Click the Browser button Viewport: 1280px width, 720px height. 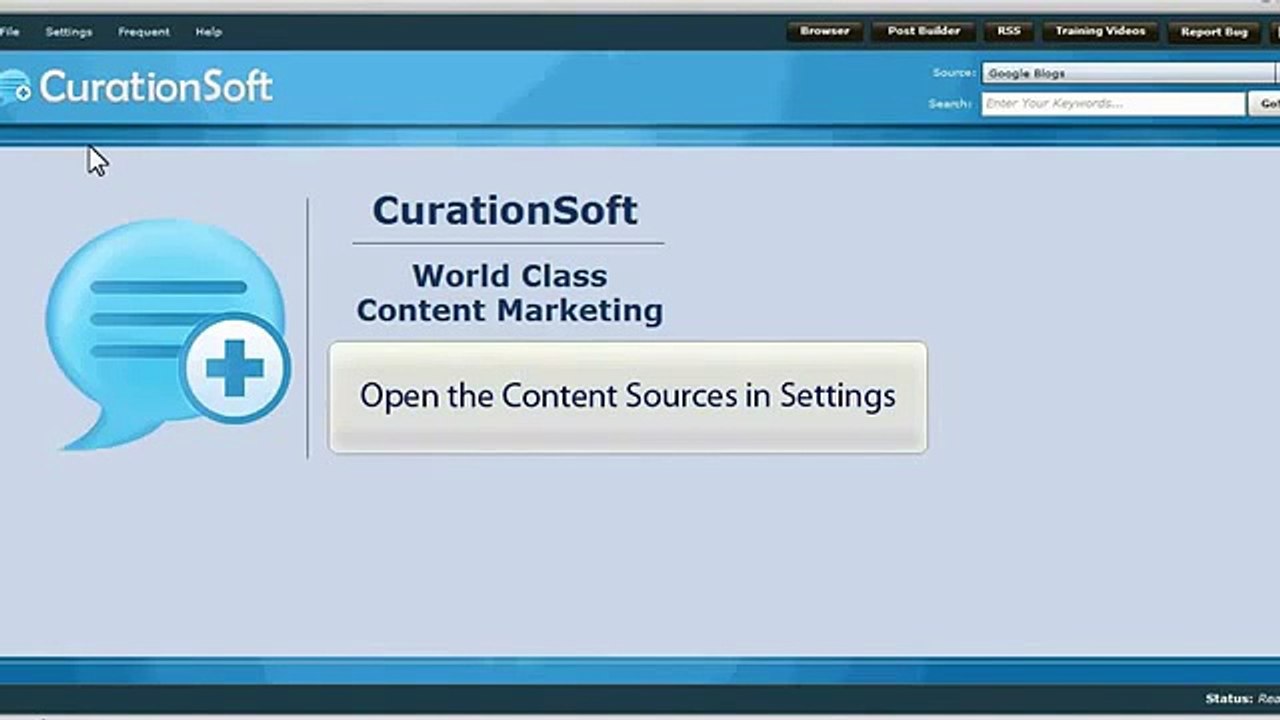click(824, 31)
